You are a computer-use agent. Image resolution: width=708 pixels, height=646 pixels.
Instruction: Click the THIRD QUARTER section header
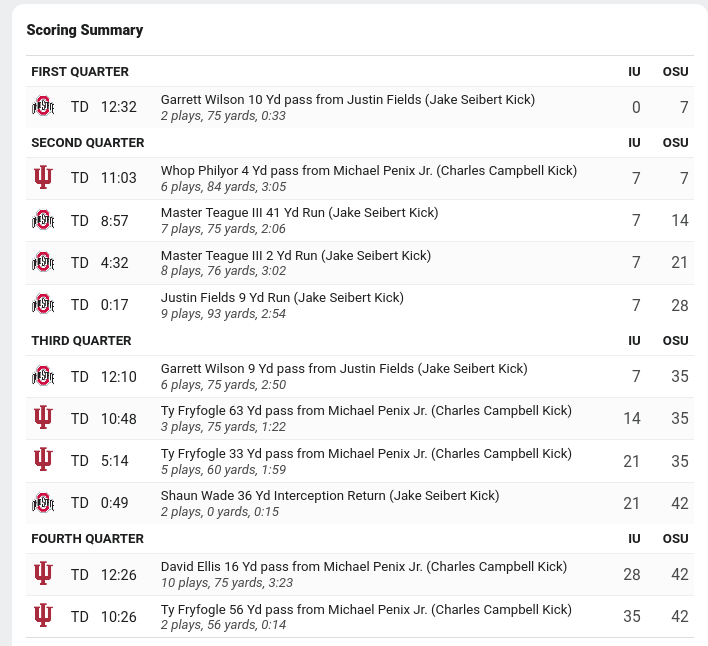click(81, 341)
